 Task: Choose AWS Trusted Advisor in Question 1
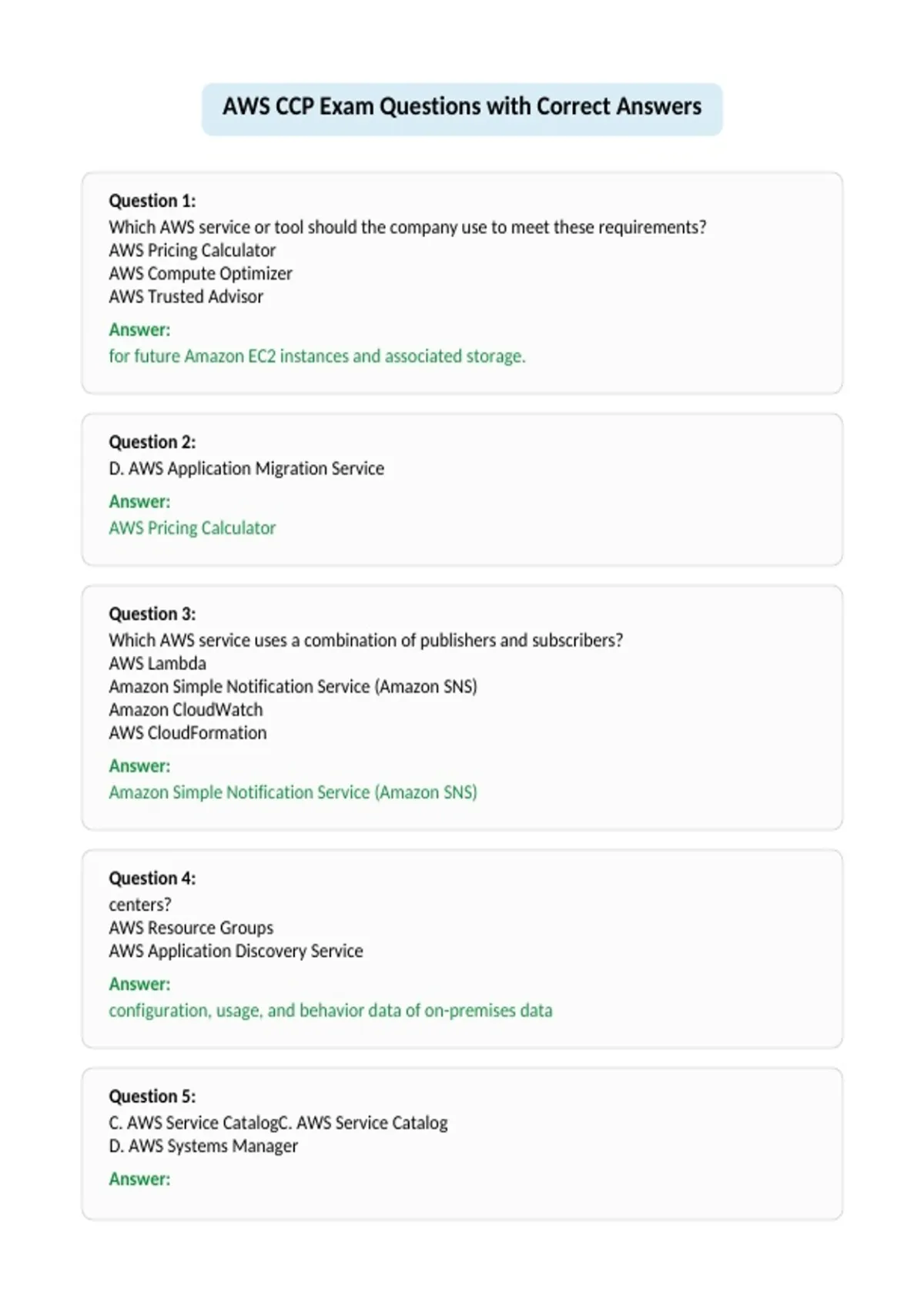(186, 296)
